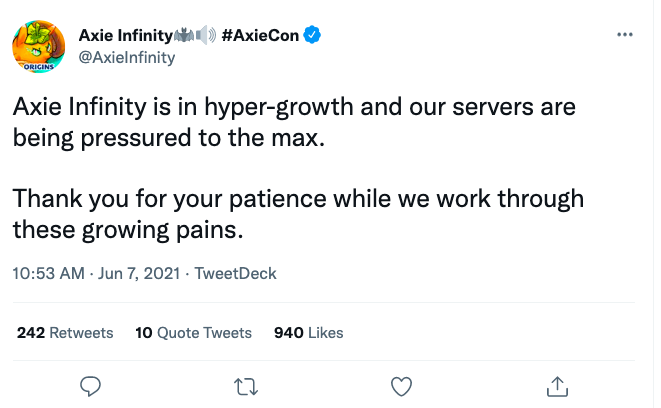Open the three-dot more options menu

coord(626,34)
